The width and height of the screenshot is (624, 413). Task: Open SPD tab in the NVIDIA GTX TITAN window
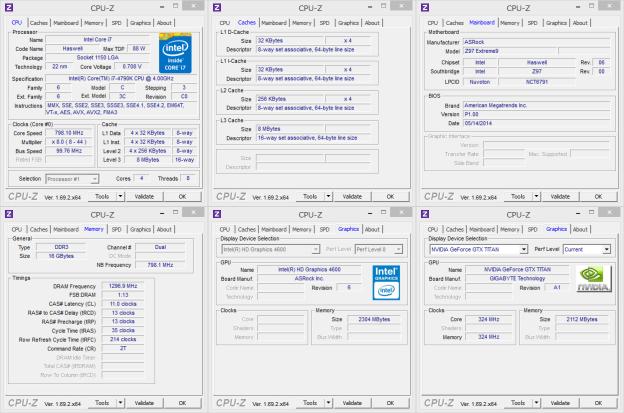coord(532,230)
